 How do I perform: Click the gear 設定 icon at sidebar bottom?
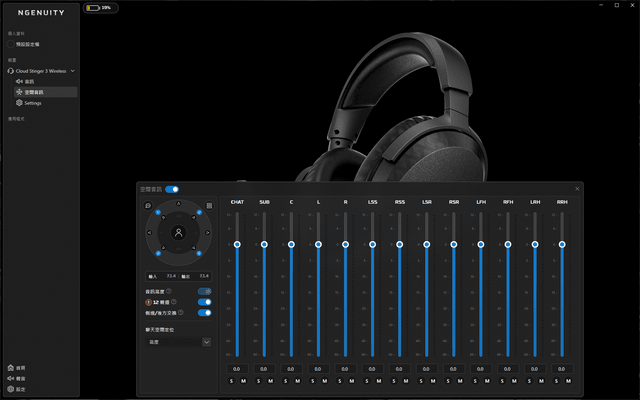(x=11, y=389)
